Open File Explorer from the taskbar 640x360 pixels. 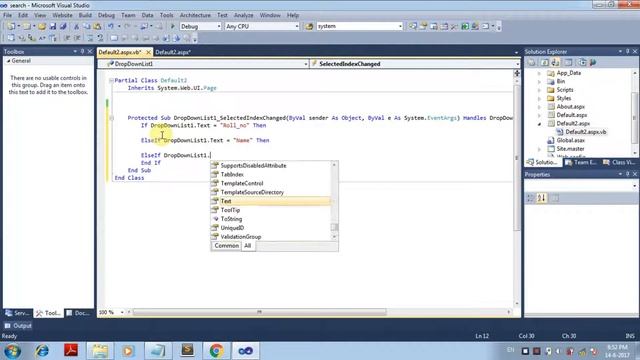(x=100, y=351)
